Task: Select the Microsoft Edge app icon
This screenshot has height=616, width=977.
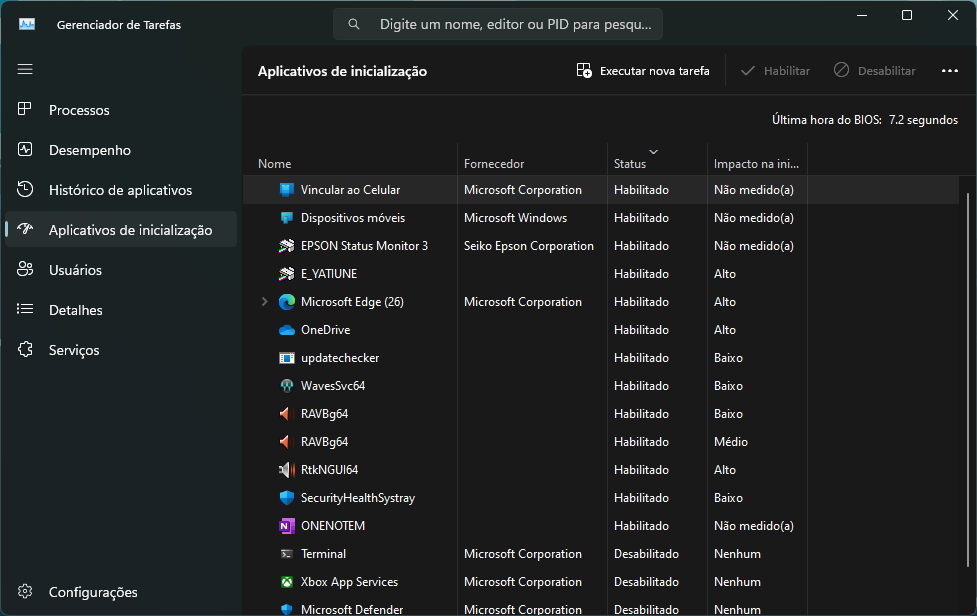Action: pos(287,302)
